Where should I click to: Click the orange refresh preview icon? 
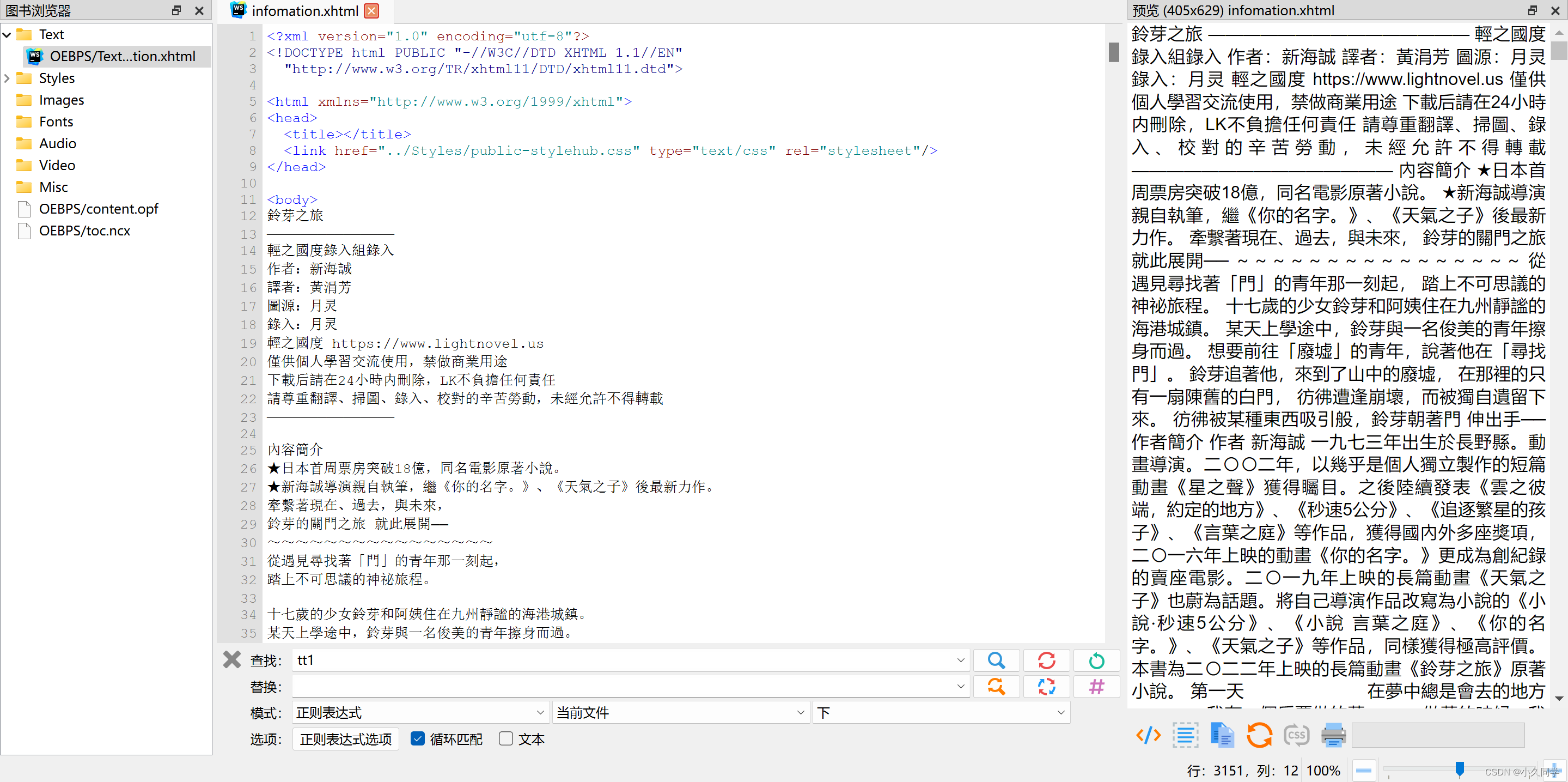click(1259, 735)
